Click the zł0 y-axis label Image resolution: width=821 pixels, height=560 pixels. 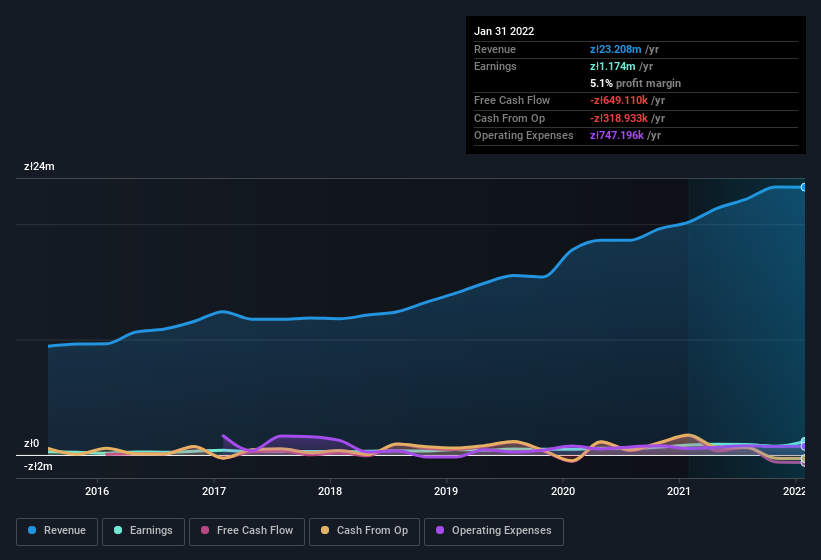click(x=31, y=443)
